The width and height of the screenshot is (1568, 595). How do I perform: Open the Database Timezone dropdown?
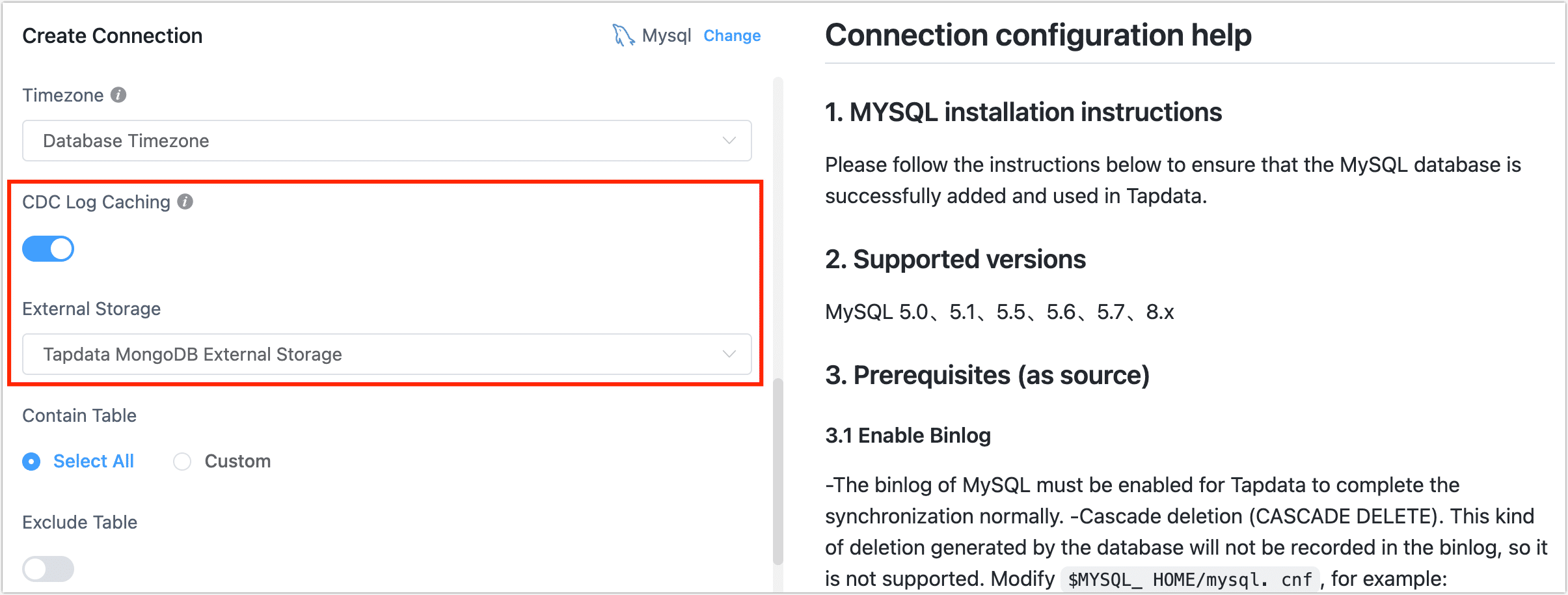coord(386,141)
